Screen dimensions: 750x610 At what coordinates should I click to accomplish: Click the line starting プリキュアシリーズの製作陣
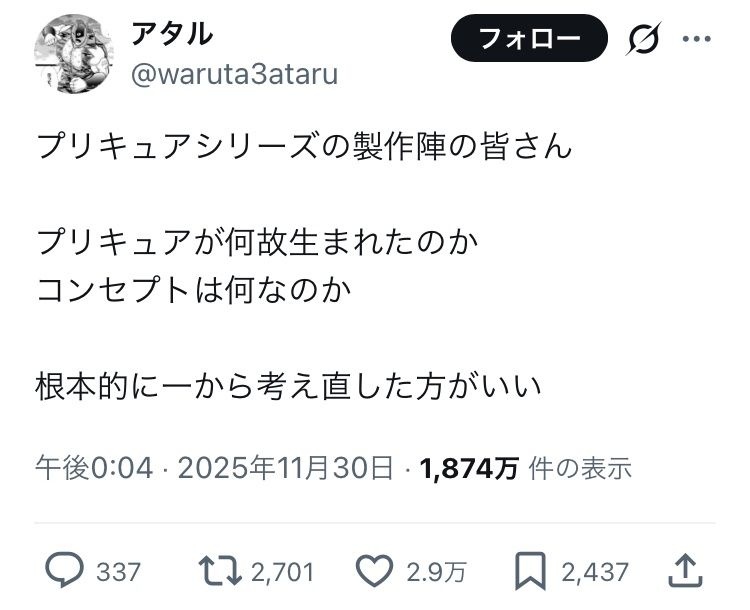pyautogui.click(x=304, y=146)
